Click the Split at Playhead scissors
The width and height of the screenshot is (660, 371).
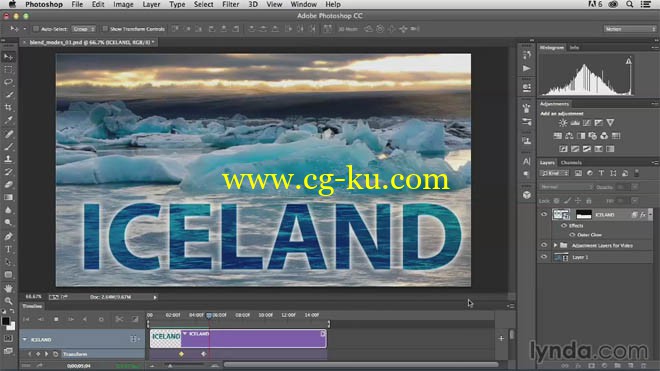pyautogui.click(x=120, y=319)
